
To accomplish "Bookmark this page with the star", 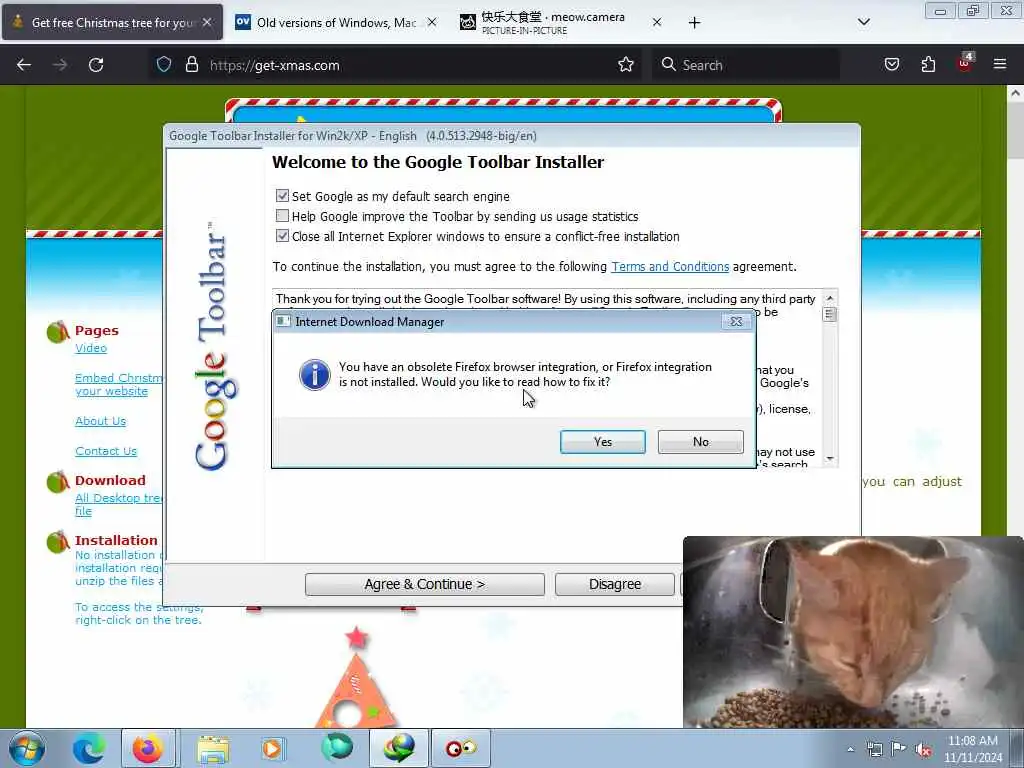I will 626,65.
